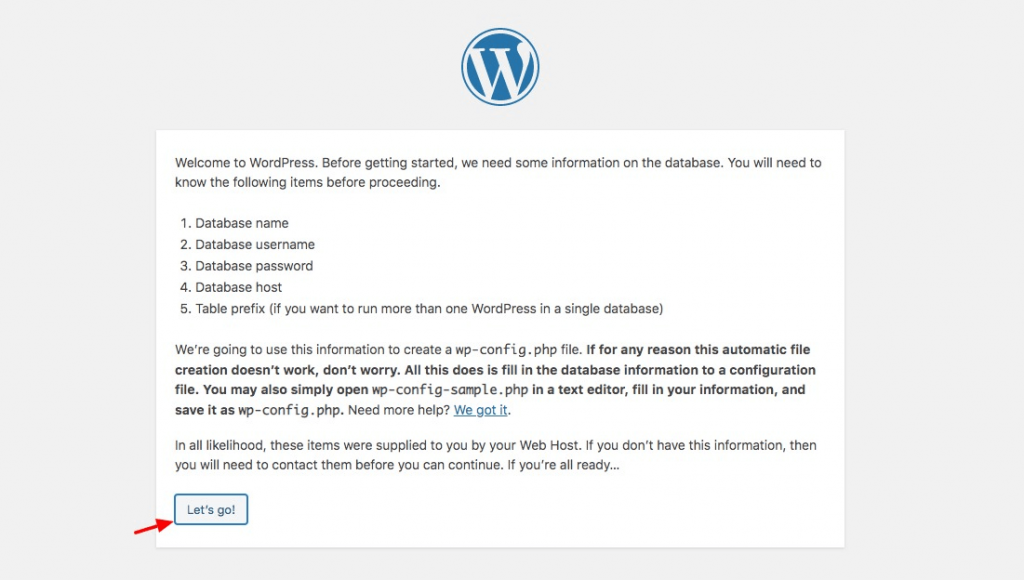Screen dimensions: 1024x580
Task: Click the gray background outside the card
Action: tap(70, 300)
